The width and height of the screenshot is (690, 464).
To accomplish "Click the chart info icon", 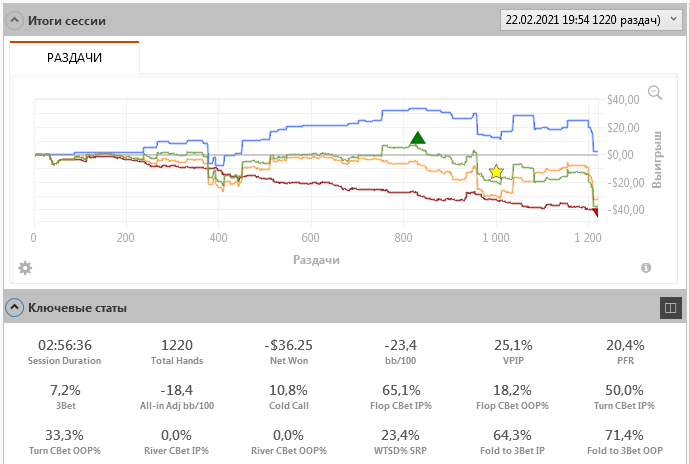I will [x=646, y=268].
